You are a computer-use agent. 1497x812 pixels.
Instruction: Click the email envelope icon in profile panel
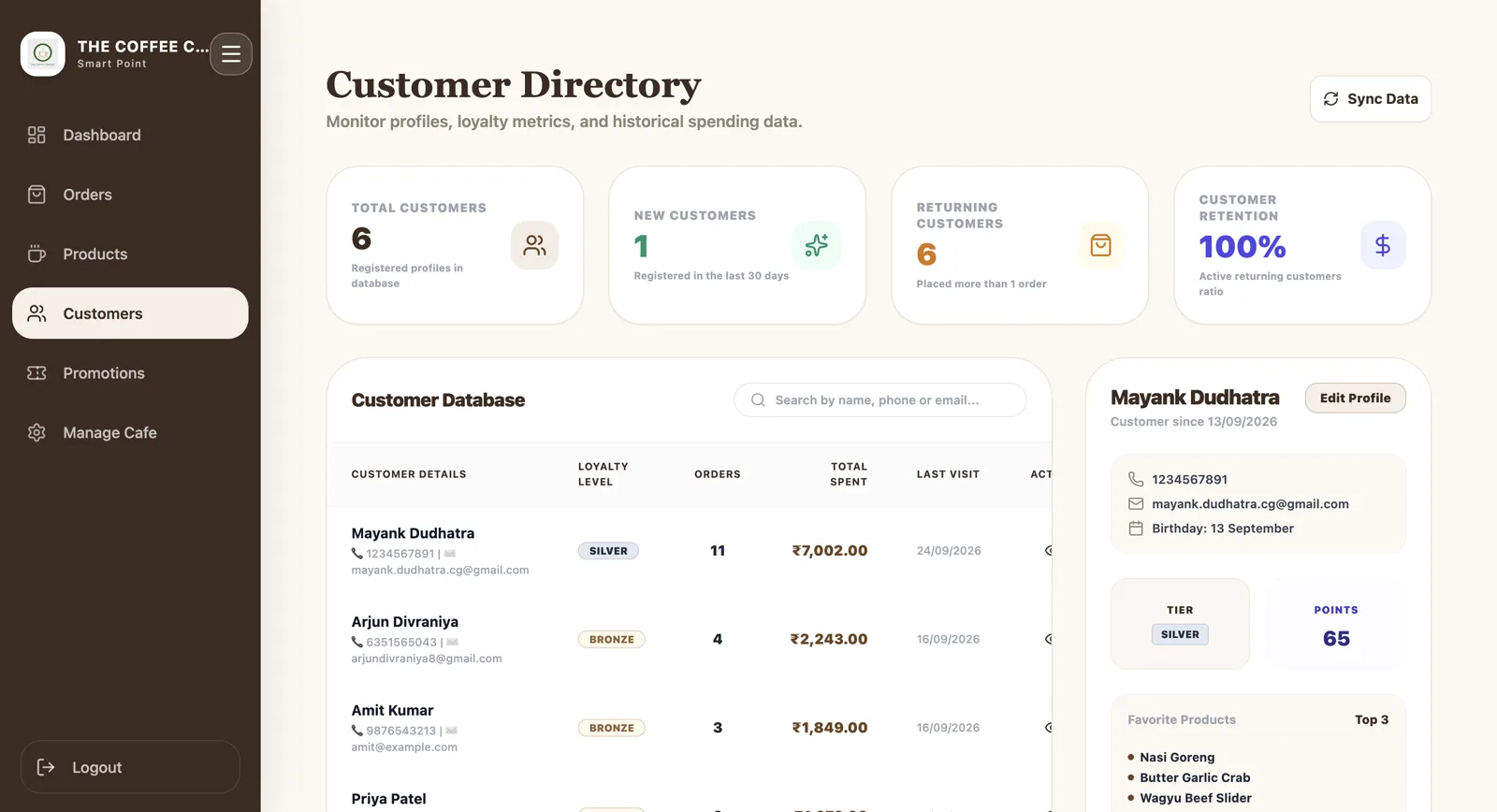point(1136,503)
